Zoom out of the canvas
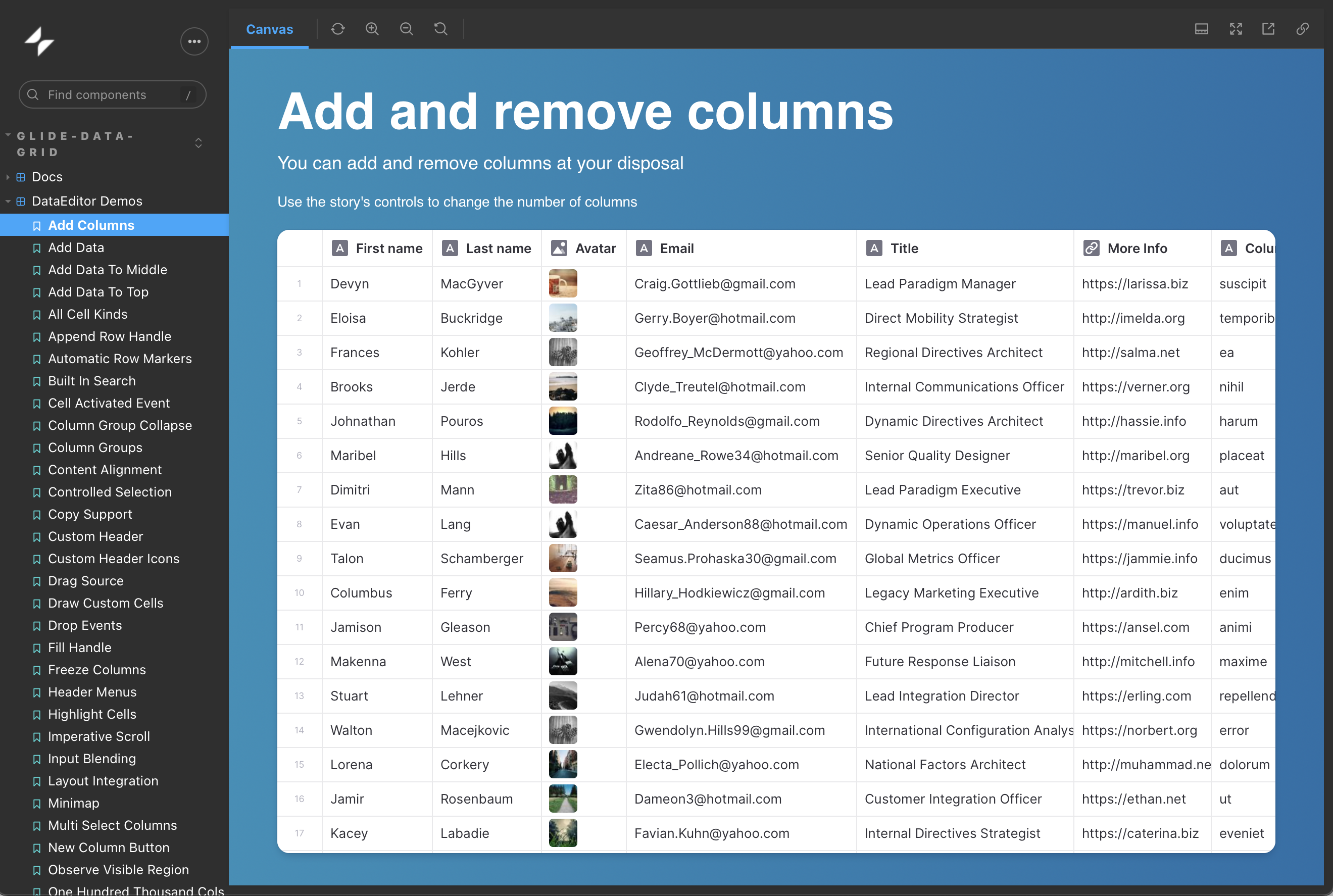The width and height of the screenshot is (1333, 896). pyautogui.click(x=406, y=29)
